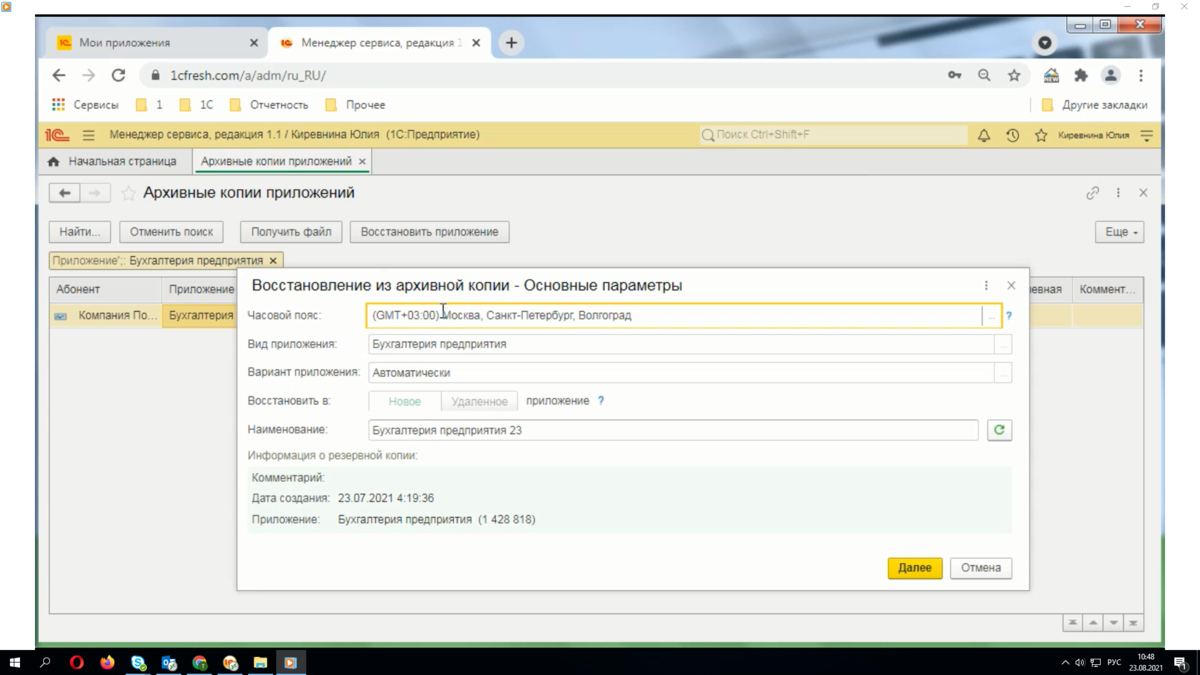
Task: Click the home icon of Начальная страница
Action: coord(54,161)
